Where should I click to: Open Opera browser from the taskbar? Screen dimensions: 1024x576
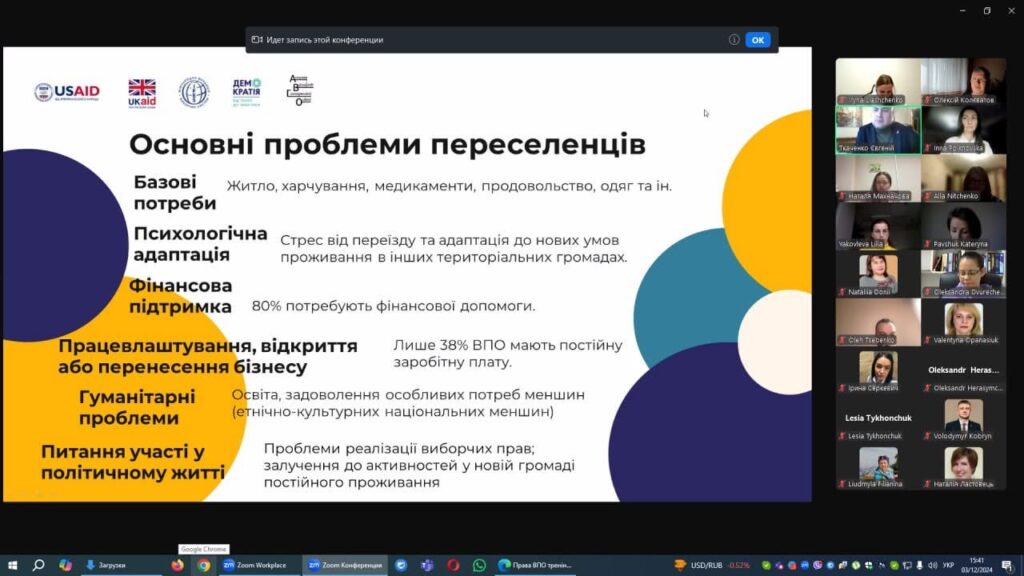(x=453, y=565)
